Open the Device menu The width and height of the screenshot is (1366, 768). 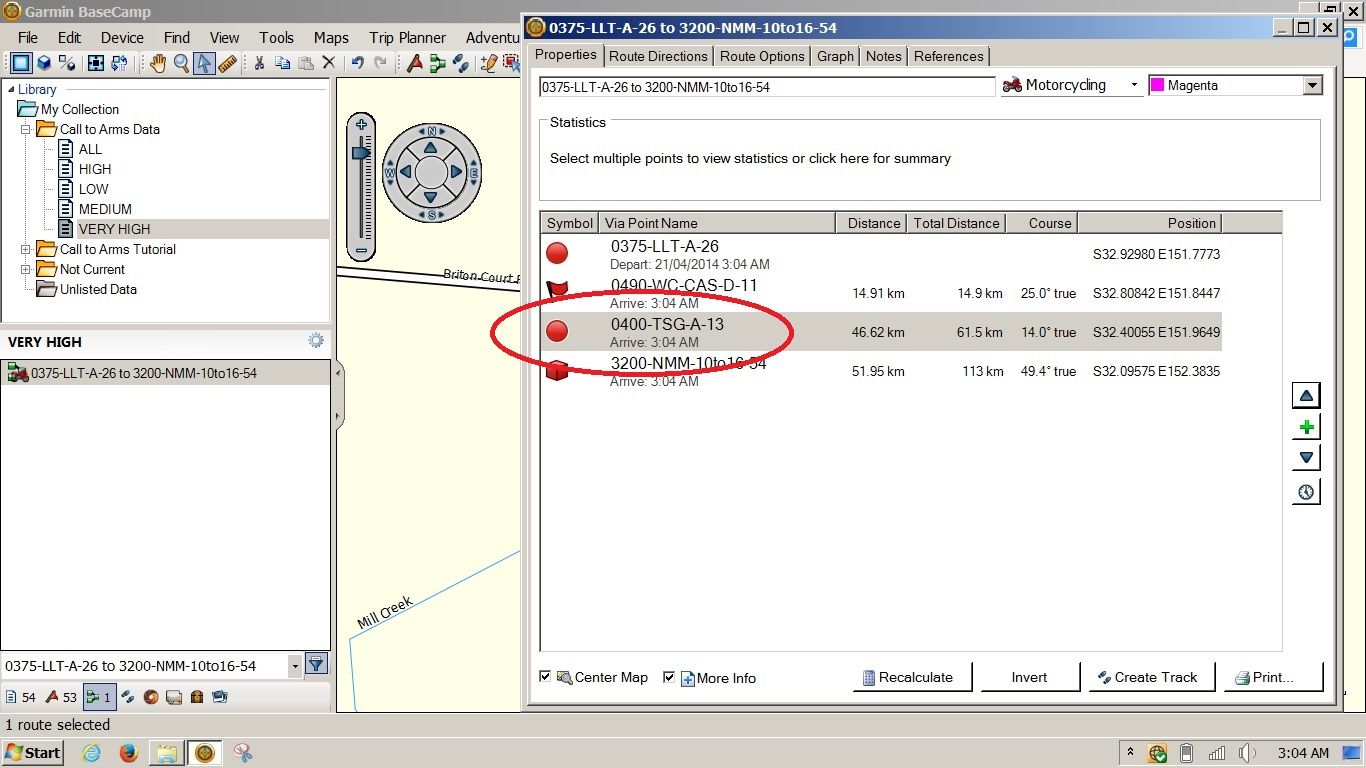[x=122, y=38]
